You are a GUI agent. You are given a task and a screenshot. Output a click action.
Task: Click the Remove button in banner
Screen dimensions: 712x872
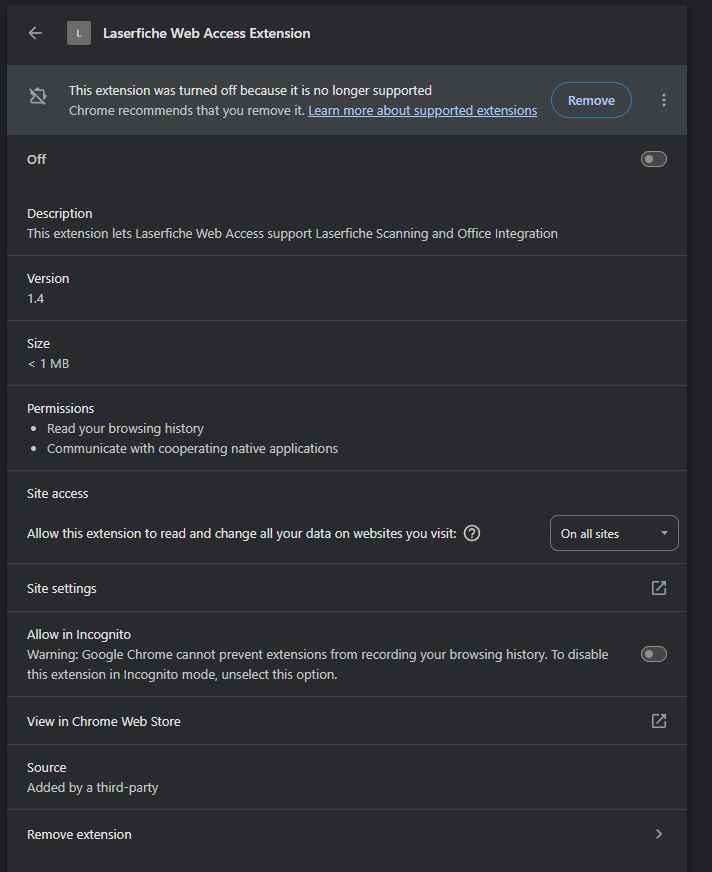pyautogui.click(x=591, y=100)
